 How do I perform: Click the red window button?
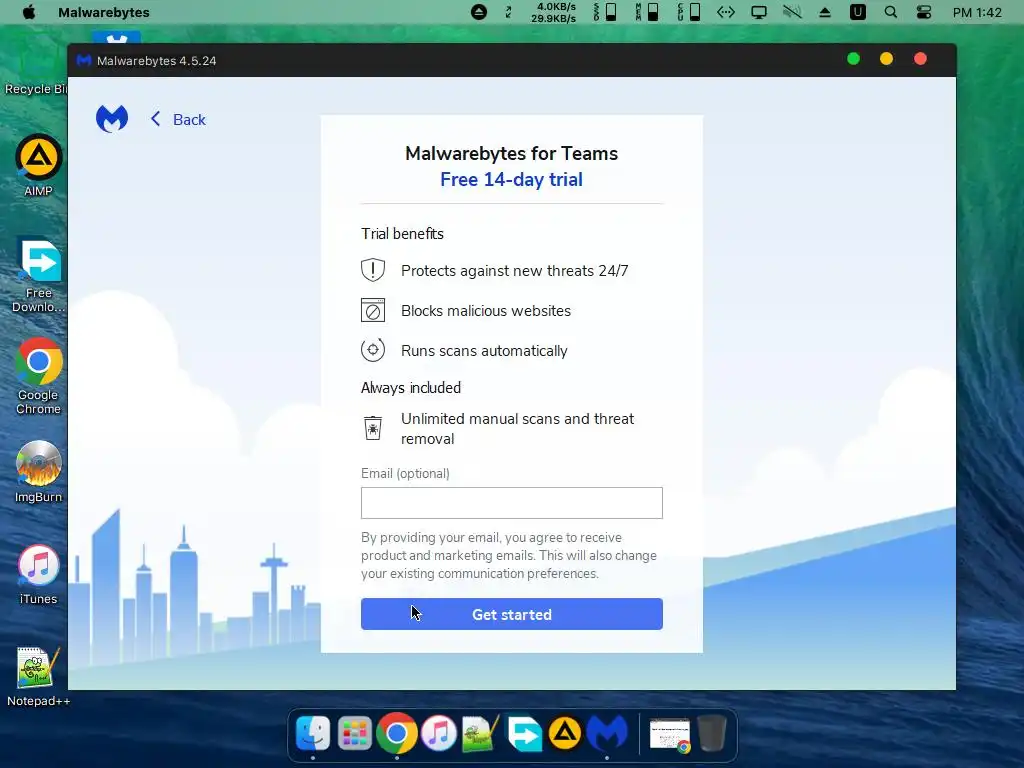click(x=920, y=59)
